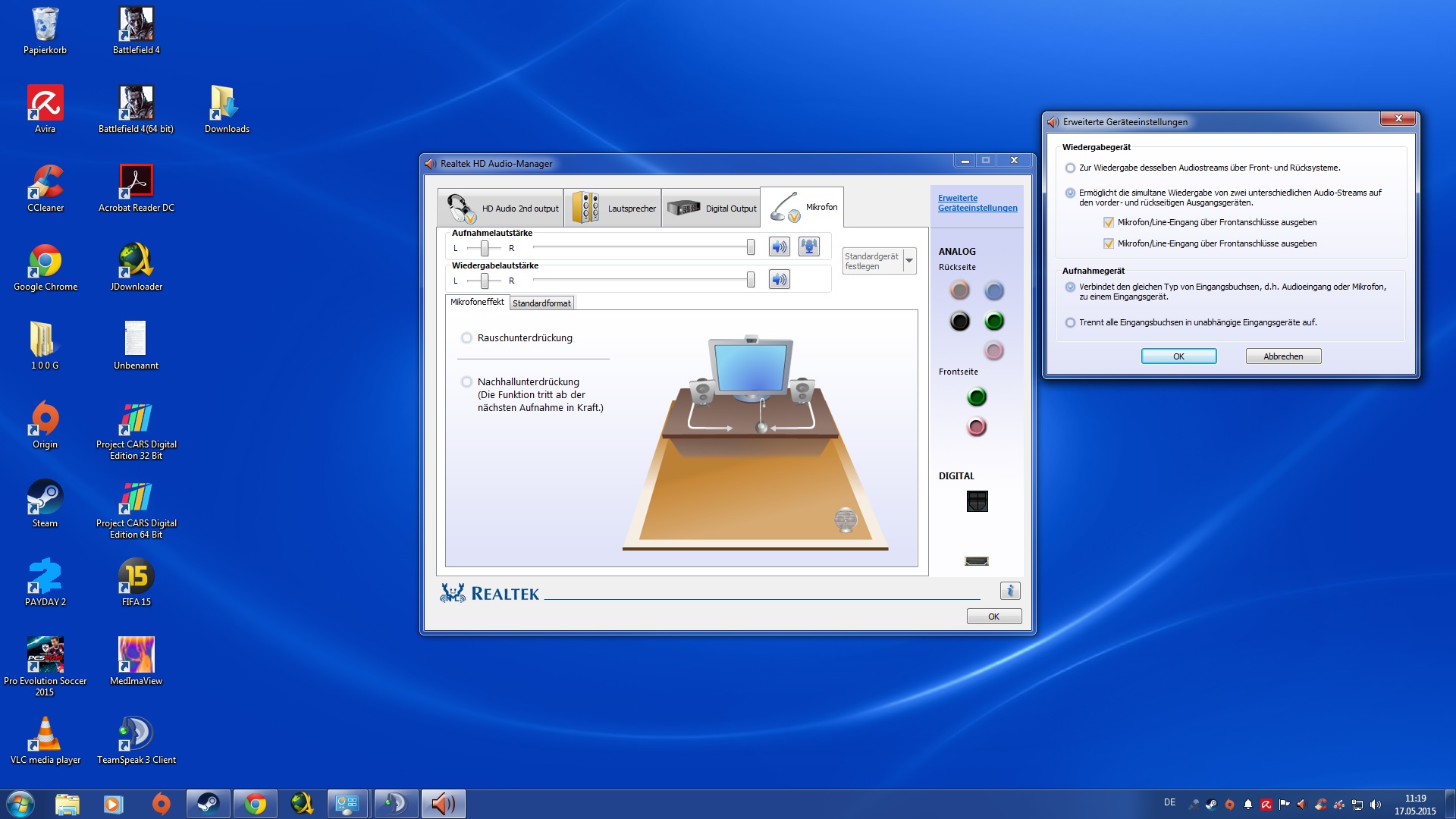
Task: Mute the playback volume speaker icon
Action: point(779,280)
